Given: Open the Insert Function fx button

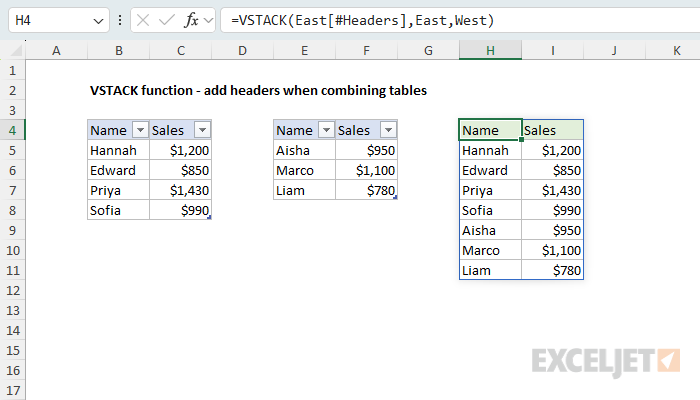Looking at the screenshot, I should [x=191, y=20].
